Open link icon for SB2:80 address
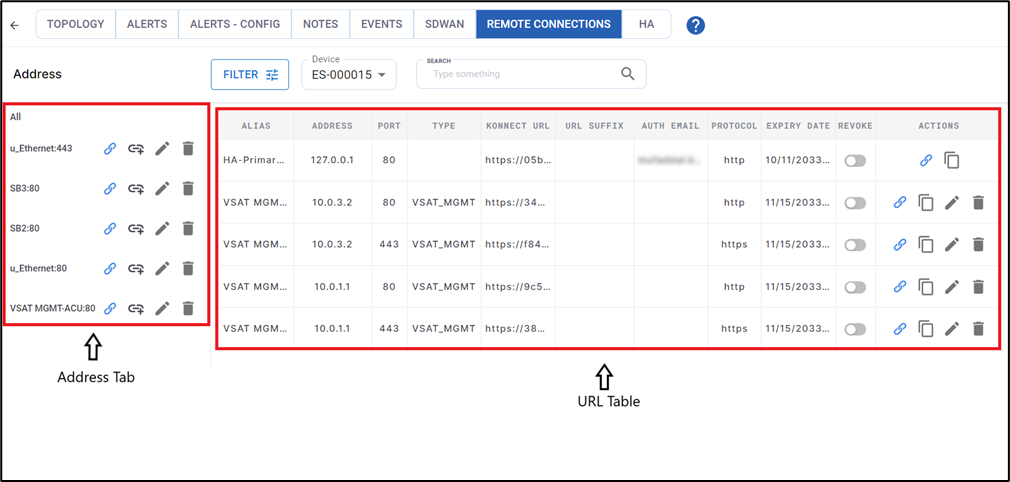This screenshot has width=1010, height=482. tap(111, 229)
